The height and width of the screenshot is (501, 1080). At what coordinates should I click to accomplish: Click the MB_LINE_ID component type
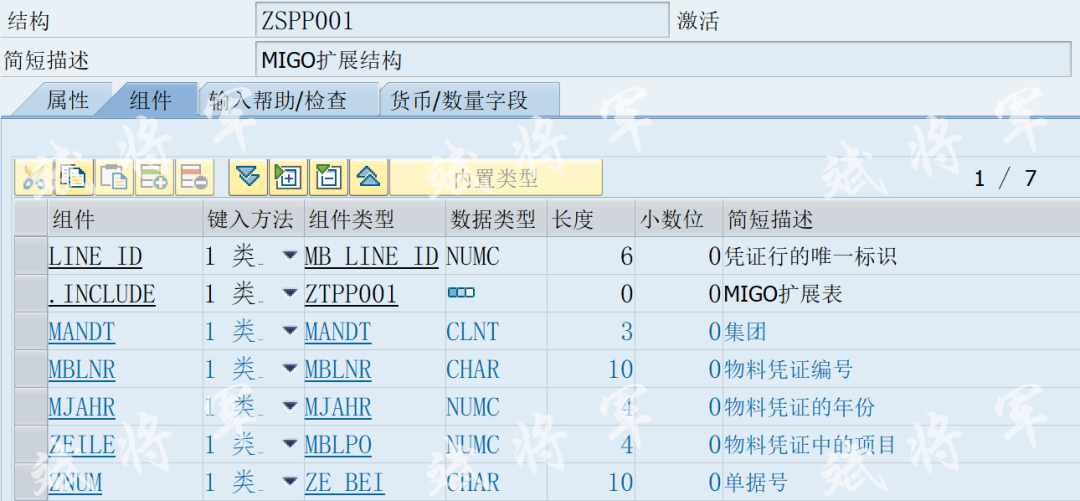click(x=372, y=257)
